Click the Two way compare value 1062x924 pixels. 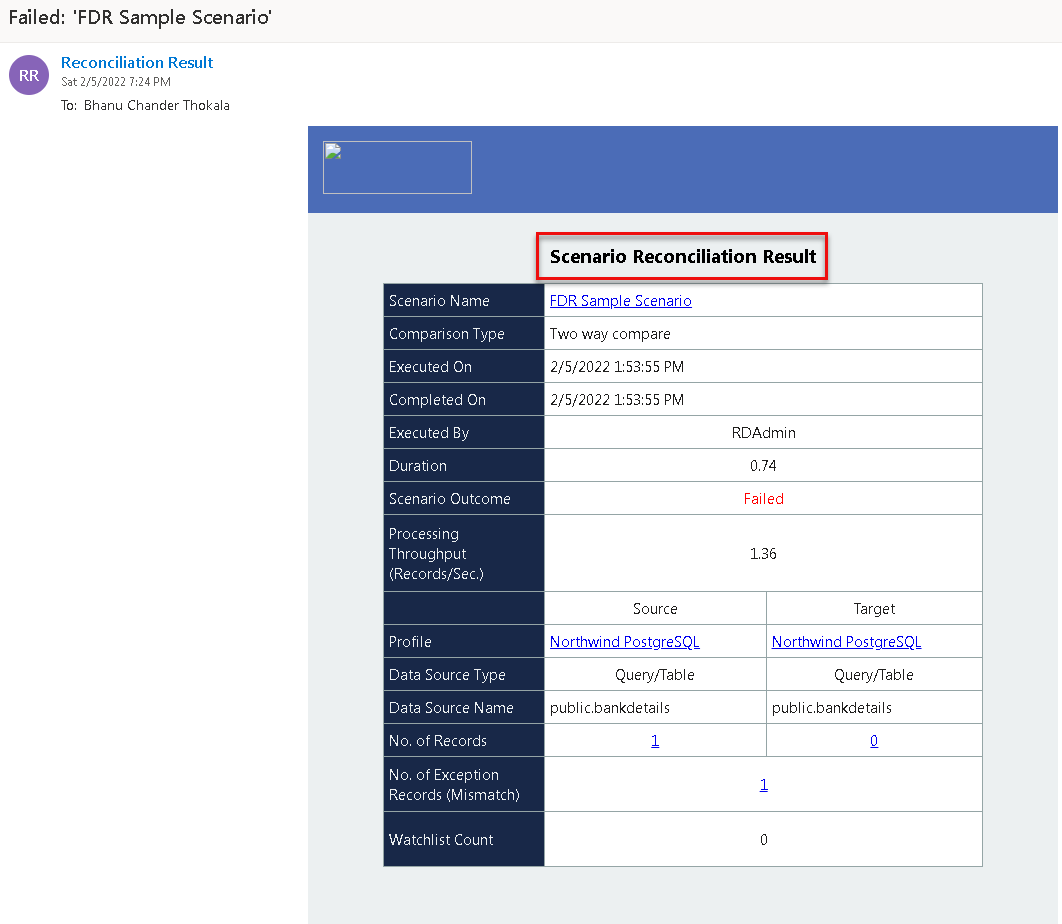(610, 334)
